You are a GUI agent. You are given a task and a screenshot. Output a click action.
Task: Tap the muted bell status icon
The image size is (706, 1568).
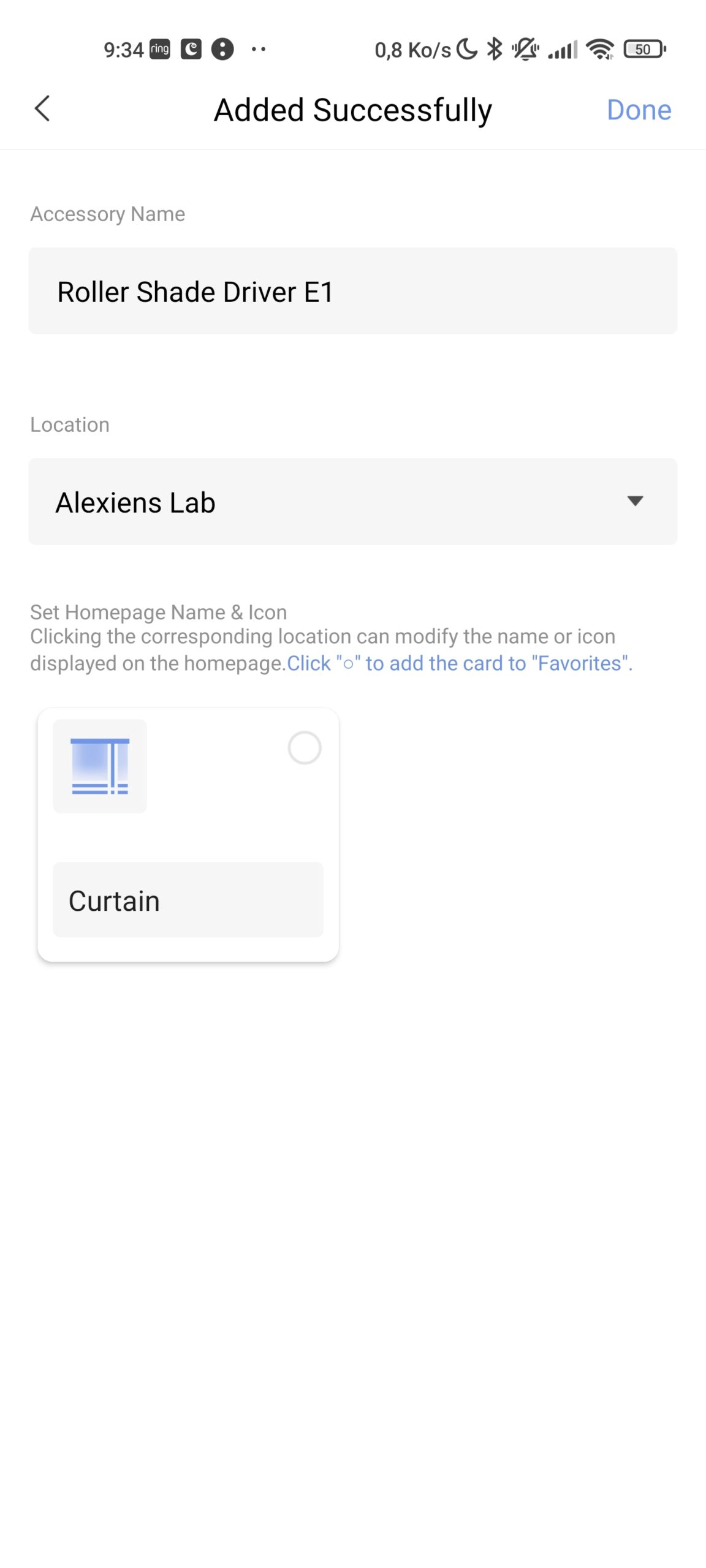[525, 49]
